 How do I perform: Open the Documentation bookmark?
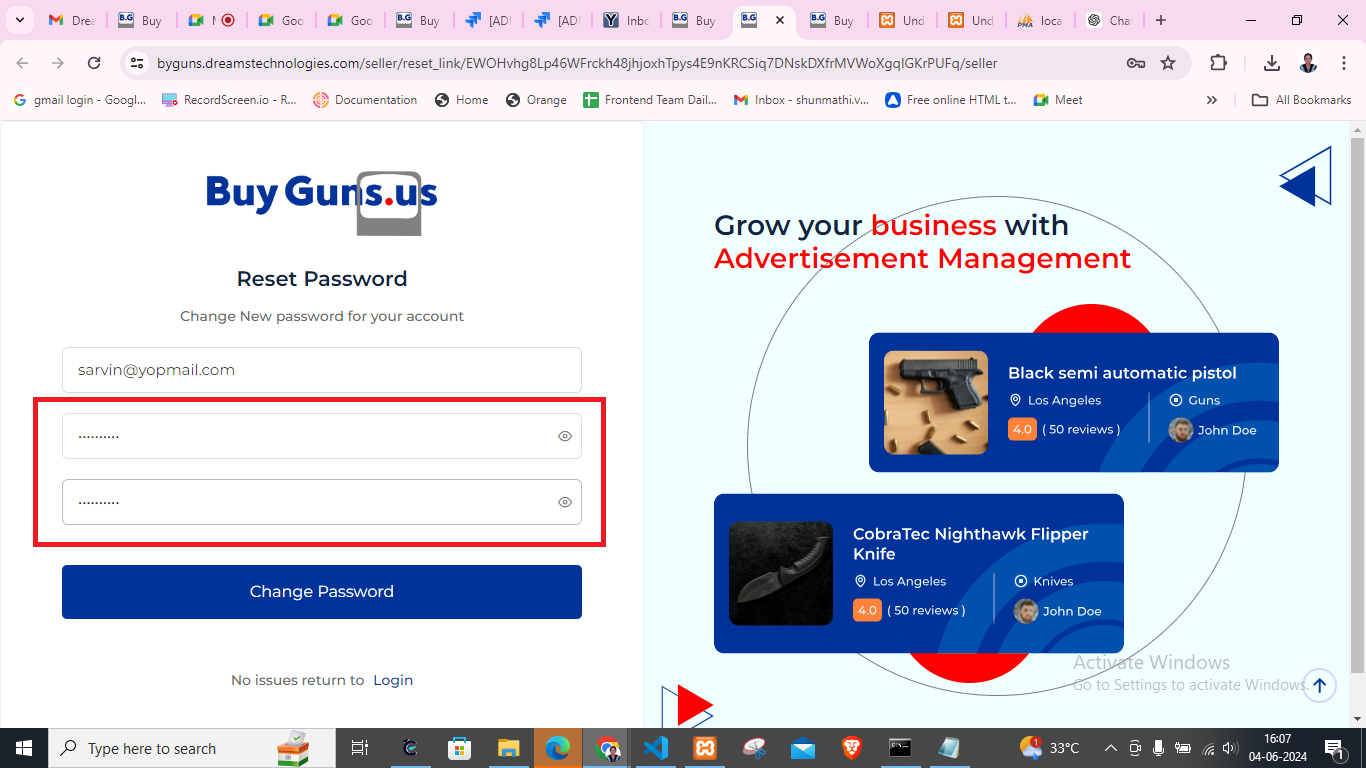pyautogui.click(x=365, y=100)
